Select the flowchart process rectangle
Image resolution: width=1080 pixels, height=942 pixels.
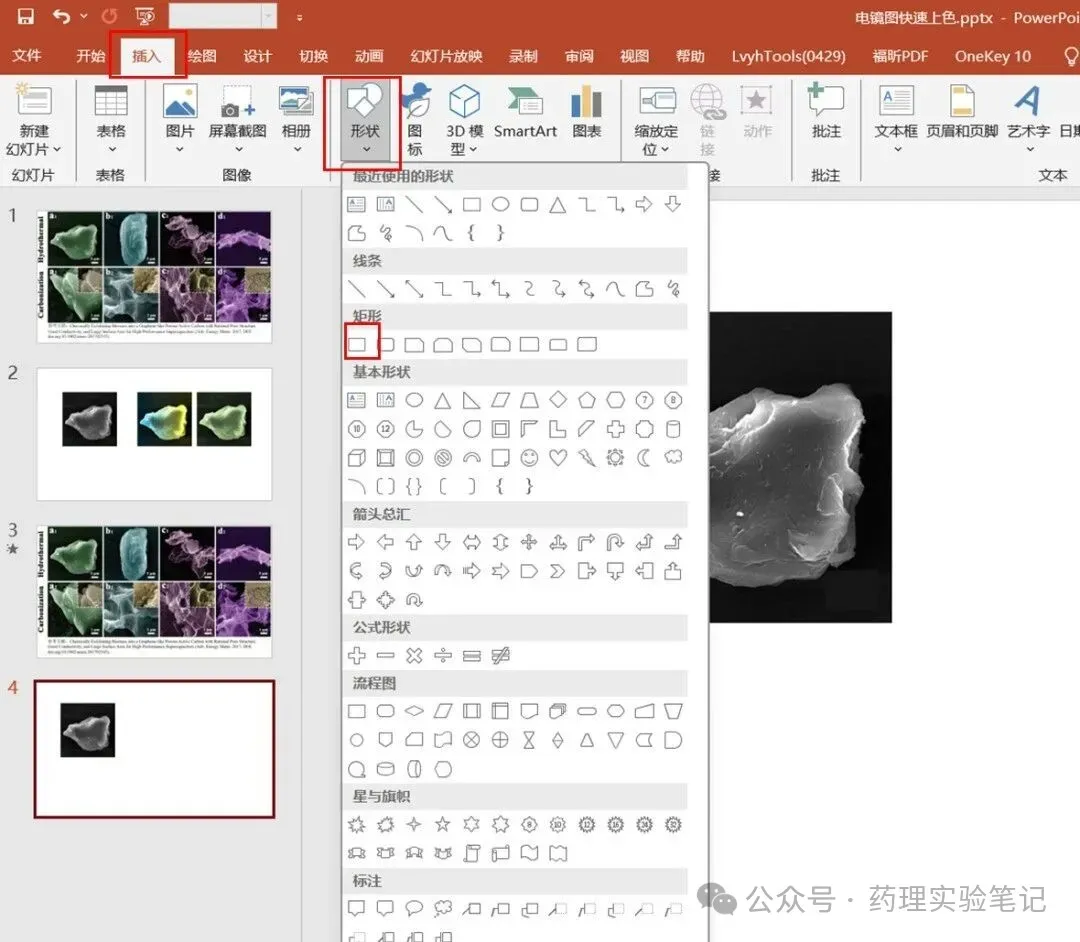(x=357, y=711)
